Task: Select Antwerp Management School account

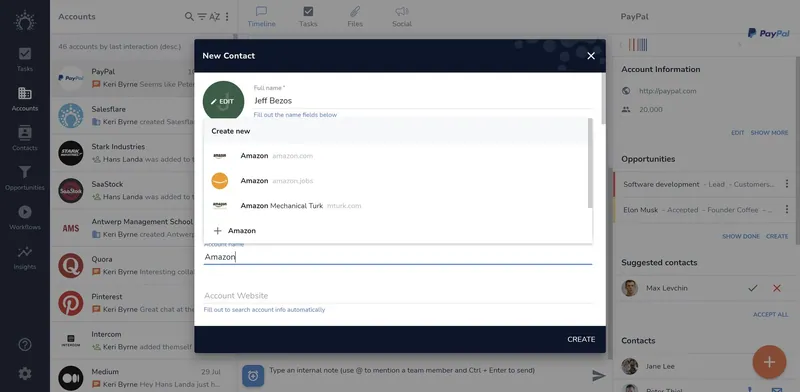Action: 122,228
